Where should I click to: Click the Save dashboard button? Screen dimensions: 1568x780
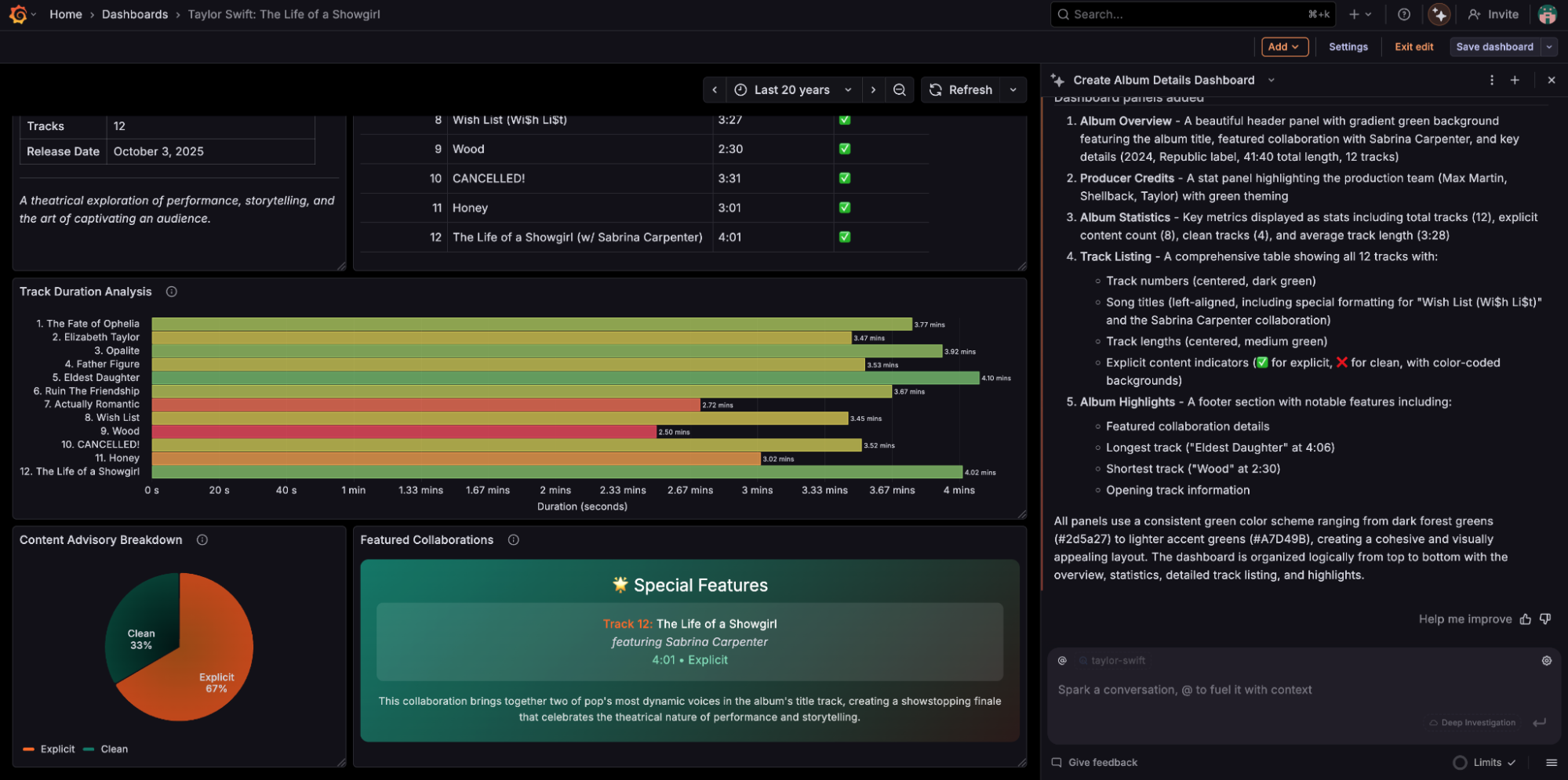(x=1494, y=47)
